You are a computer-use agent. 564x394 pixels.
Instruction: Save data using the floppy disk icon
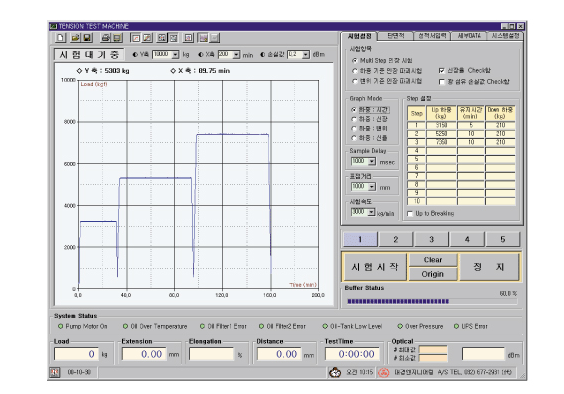(87, 37)
